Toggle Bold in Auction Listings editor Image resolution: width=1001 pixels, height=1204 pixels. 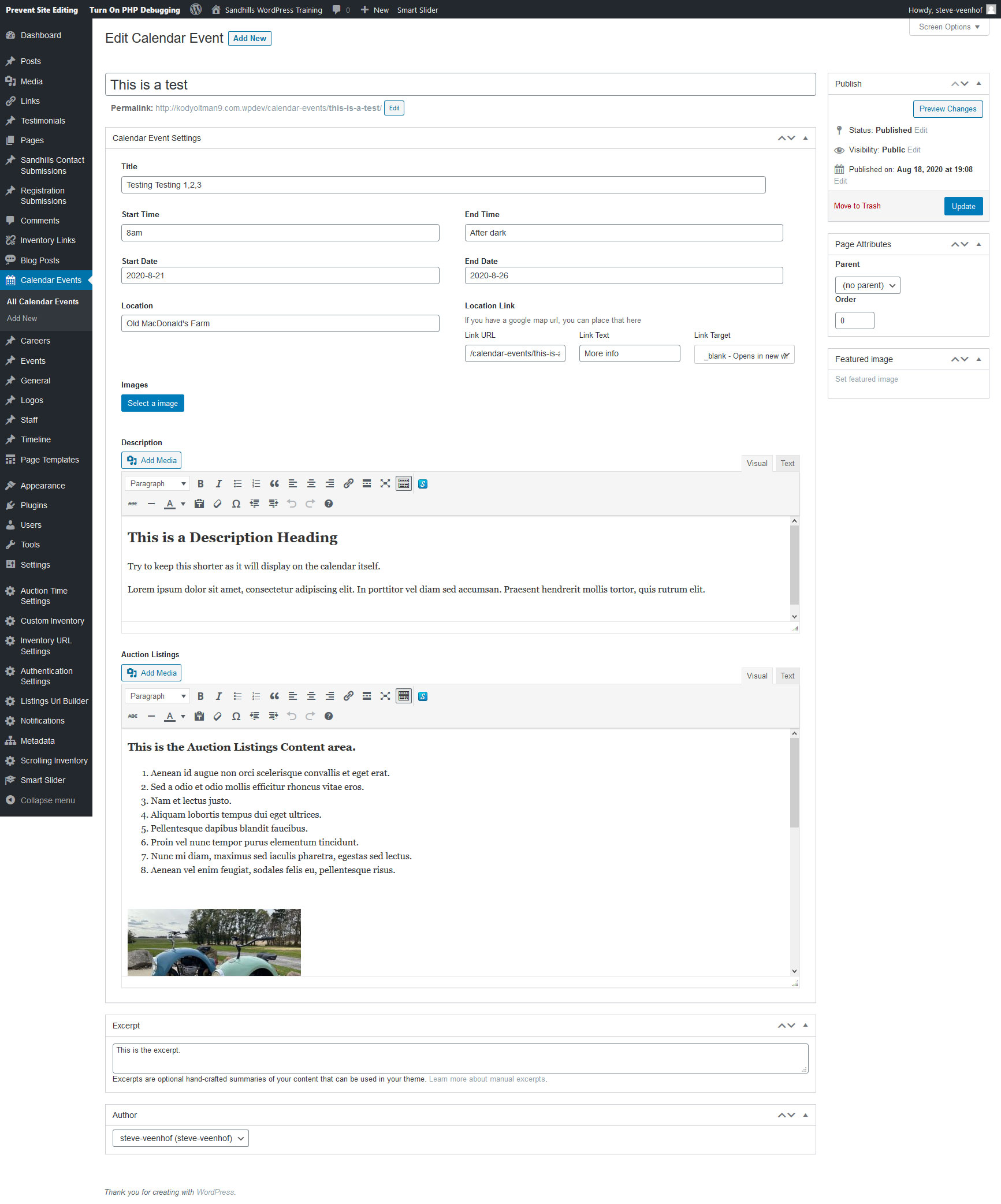point(200,696)
